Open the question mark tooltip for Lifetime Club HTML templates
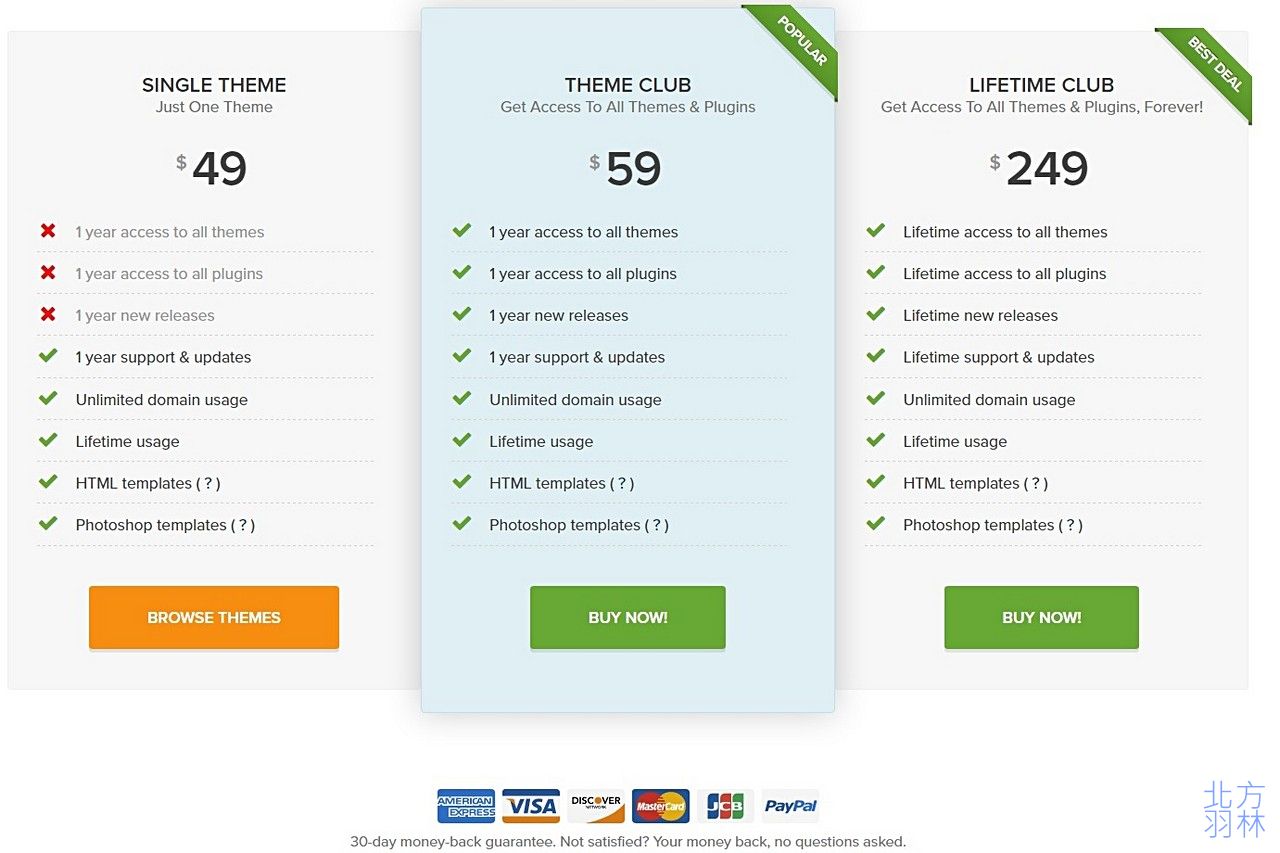 coord(1036,483)
